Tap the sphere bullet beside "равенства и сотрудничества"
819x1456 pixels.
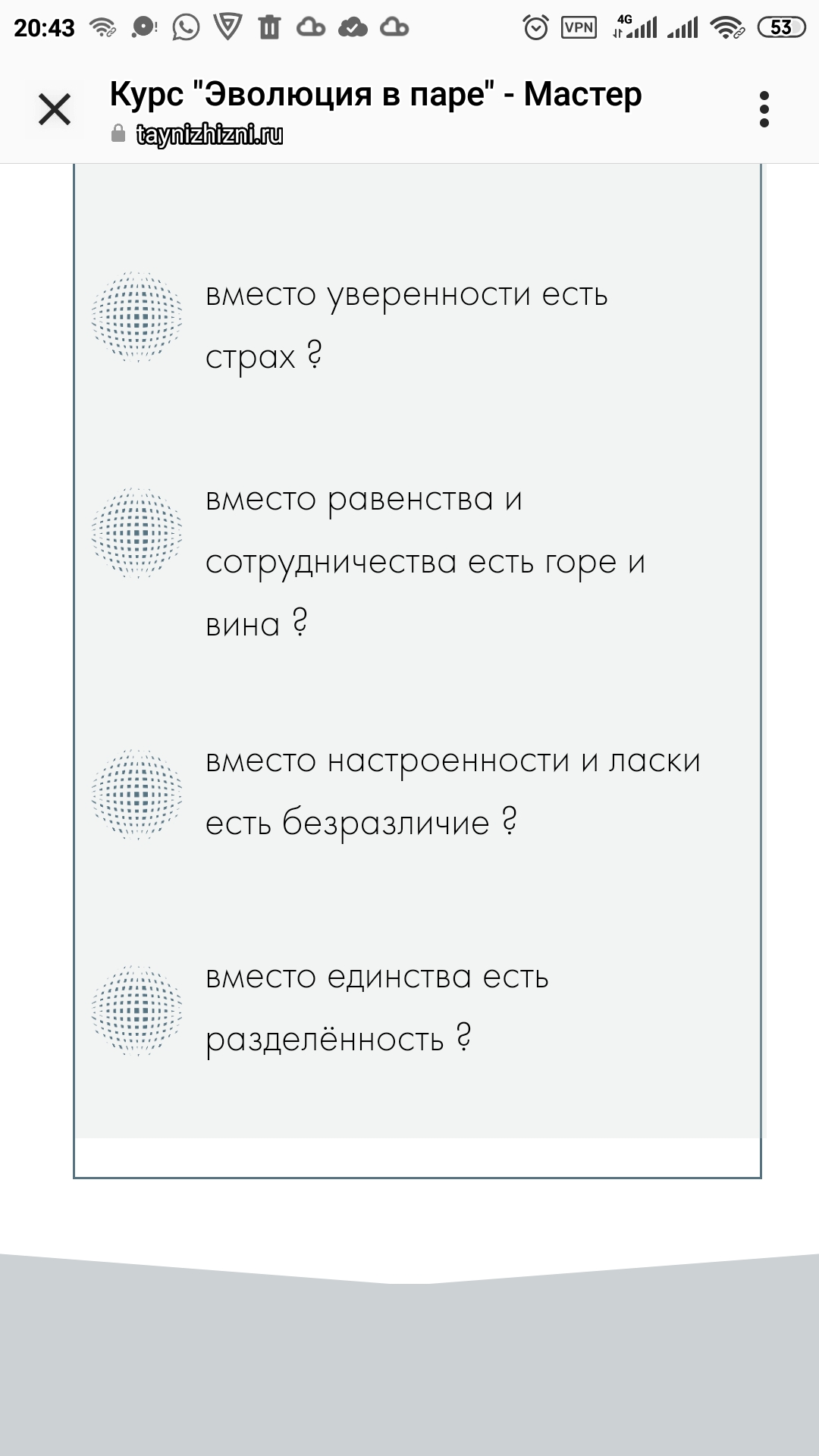tap(137, 532)
